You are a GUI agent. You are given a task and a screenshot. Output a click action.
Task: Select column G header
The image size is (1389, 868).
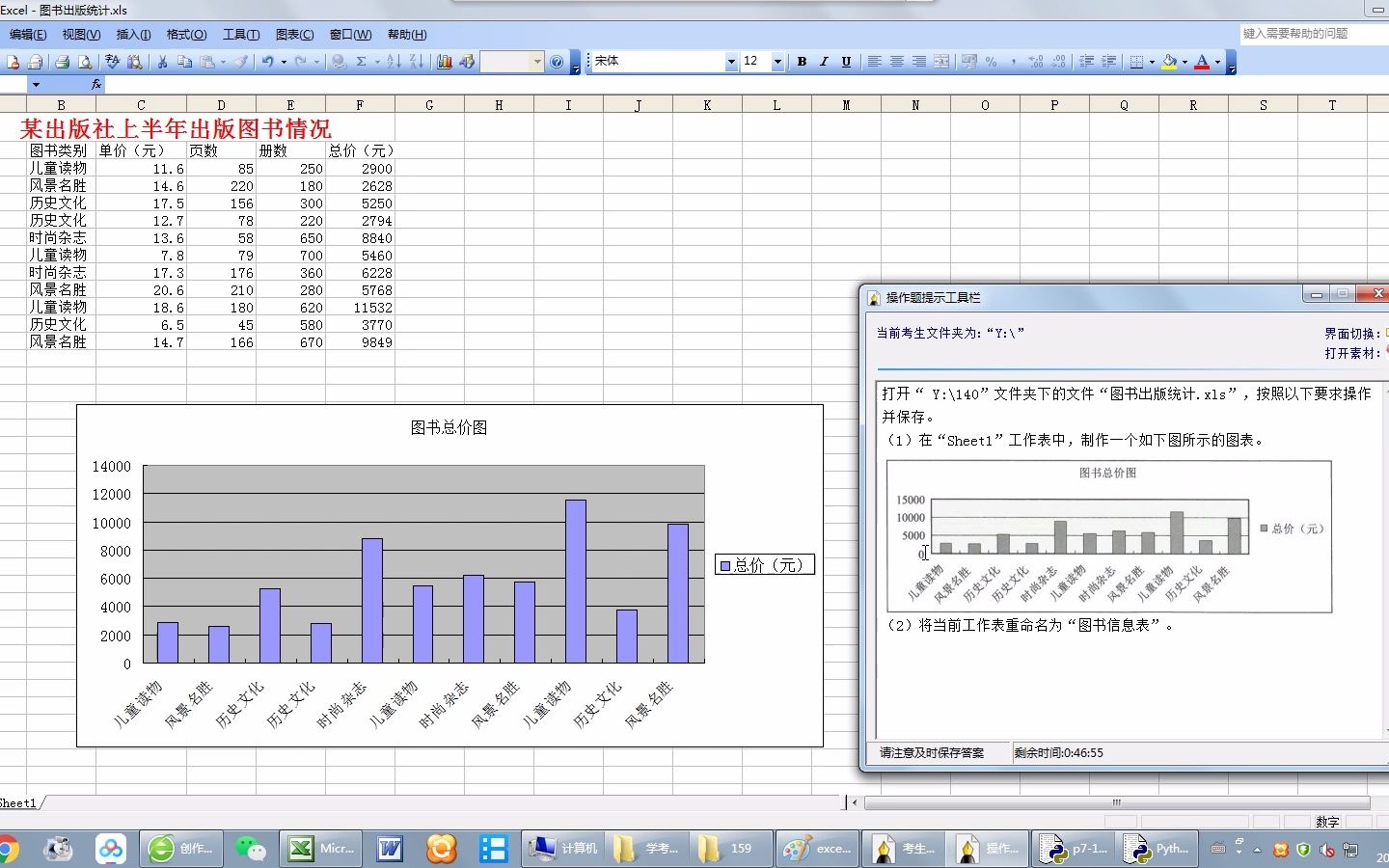click(429, 105)
